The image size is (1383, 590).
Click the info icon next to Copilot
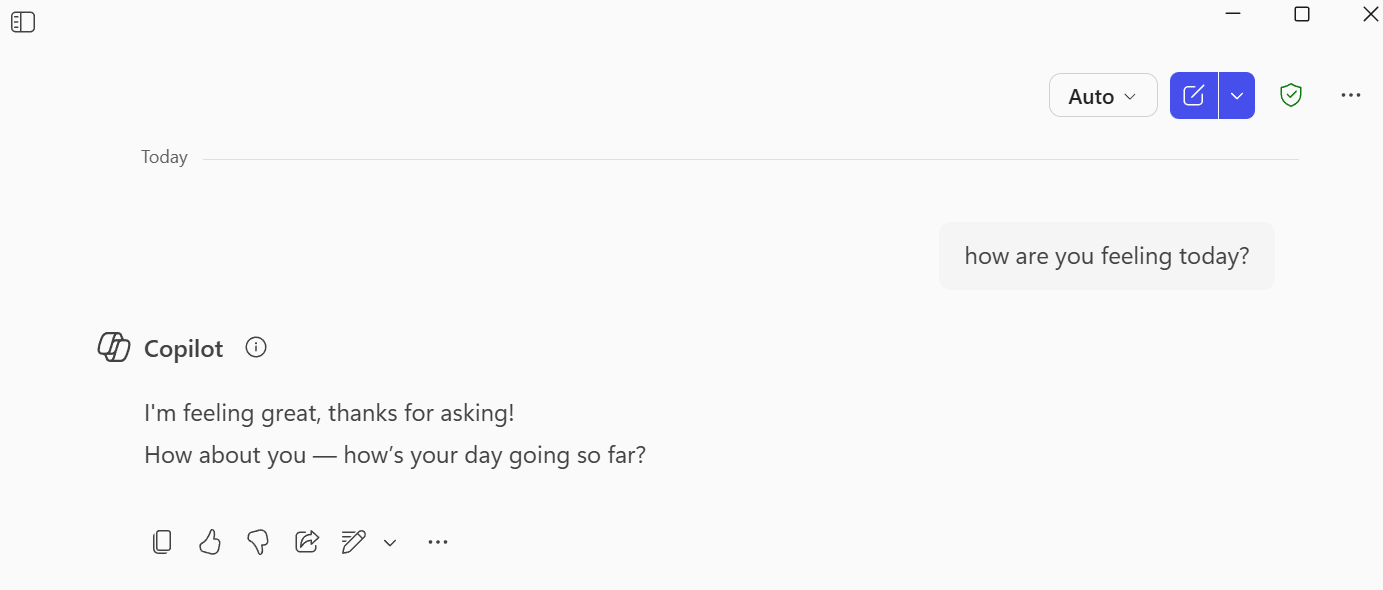256,347
